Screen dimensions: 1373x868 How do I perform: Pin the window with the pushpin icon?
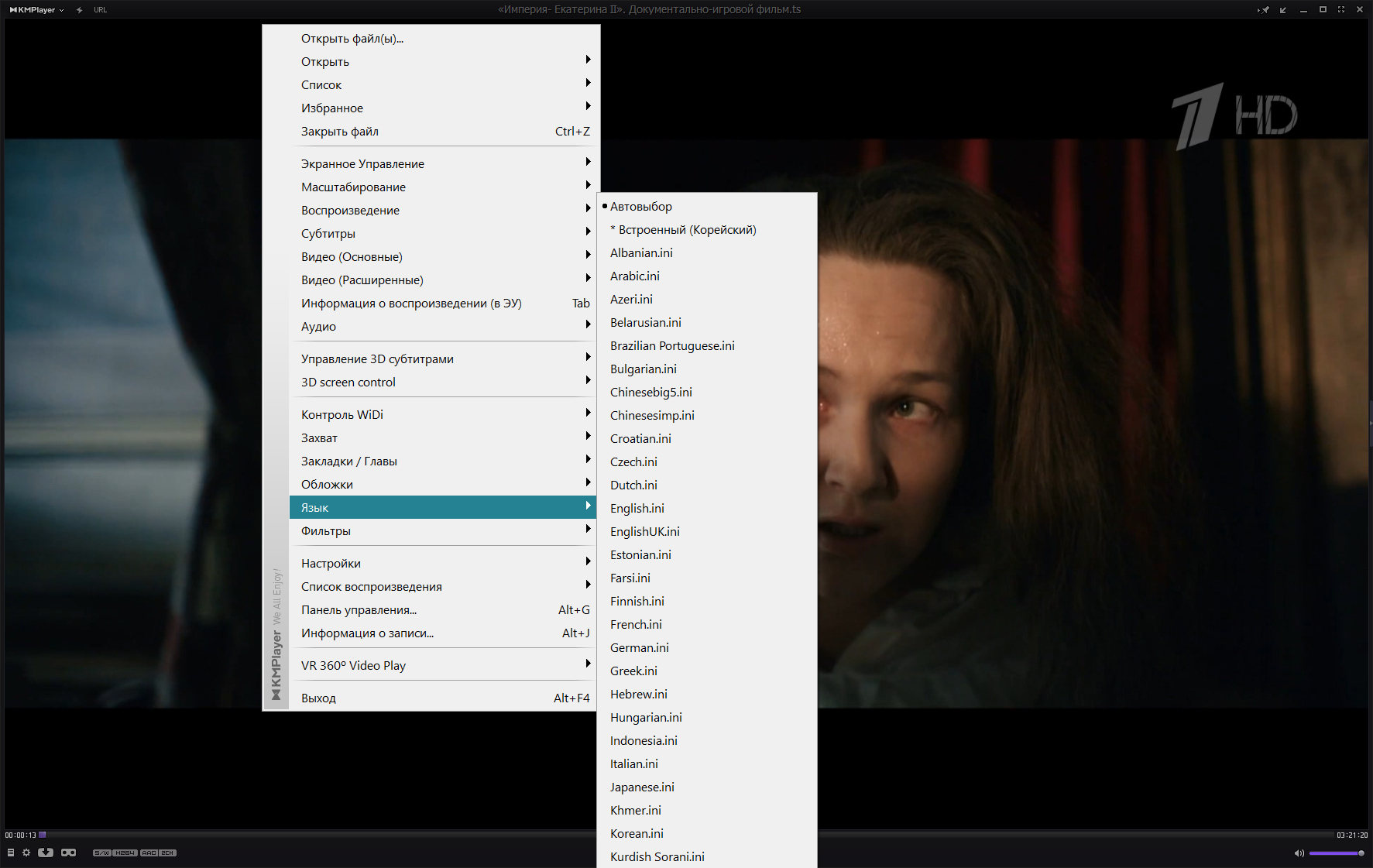point(1264,10)
